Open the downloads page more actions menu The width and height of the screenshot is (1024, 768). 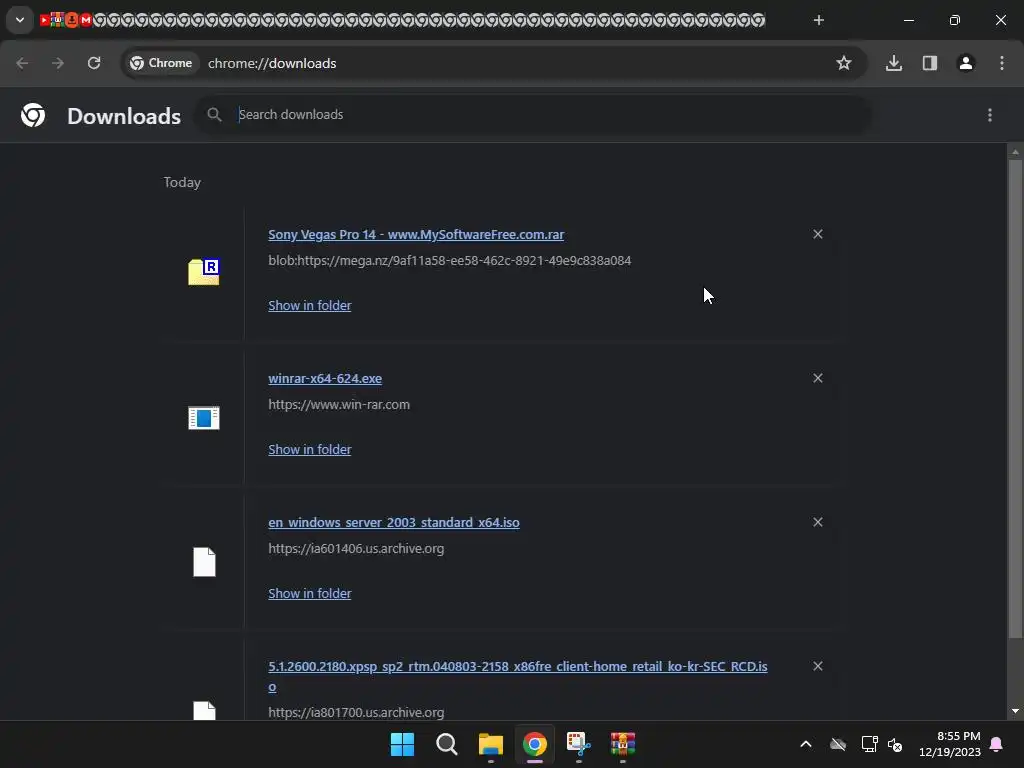[990, 115]
